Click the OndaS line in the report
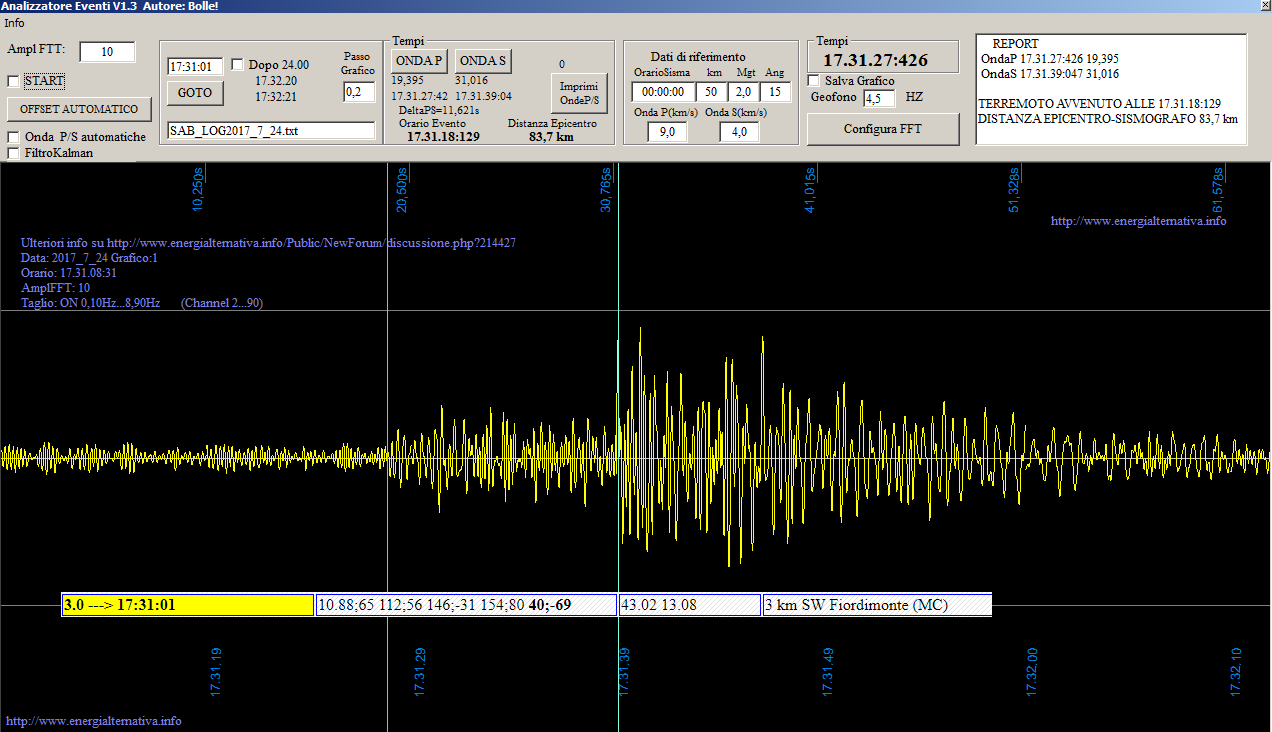This screenshot has width=1272, height=732. pos(1050,73)
